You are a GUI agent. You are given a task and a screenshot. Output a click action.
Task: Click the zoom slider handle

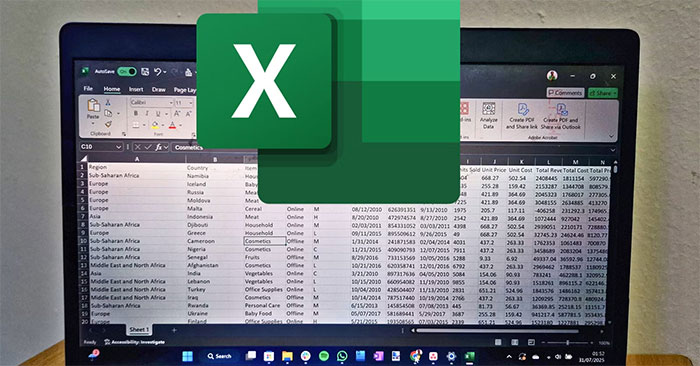tap(567, 342)
